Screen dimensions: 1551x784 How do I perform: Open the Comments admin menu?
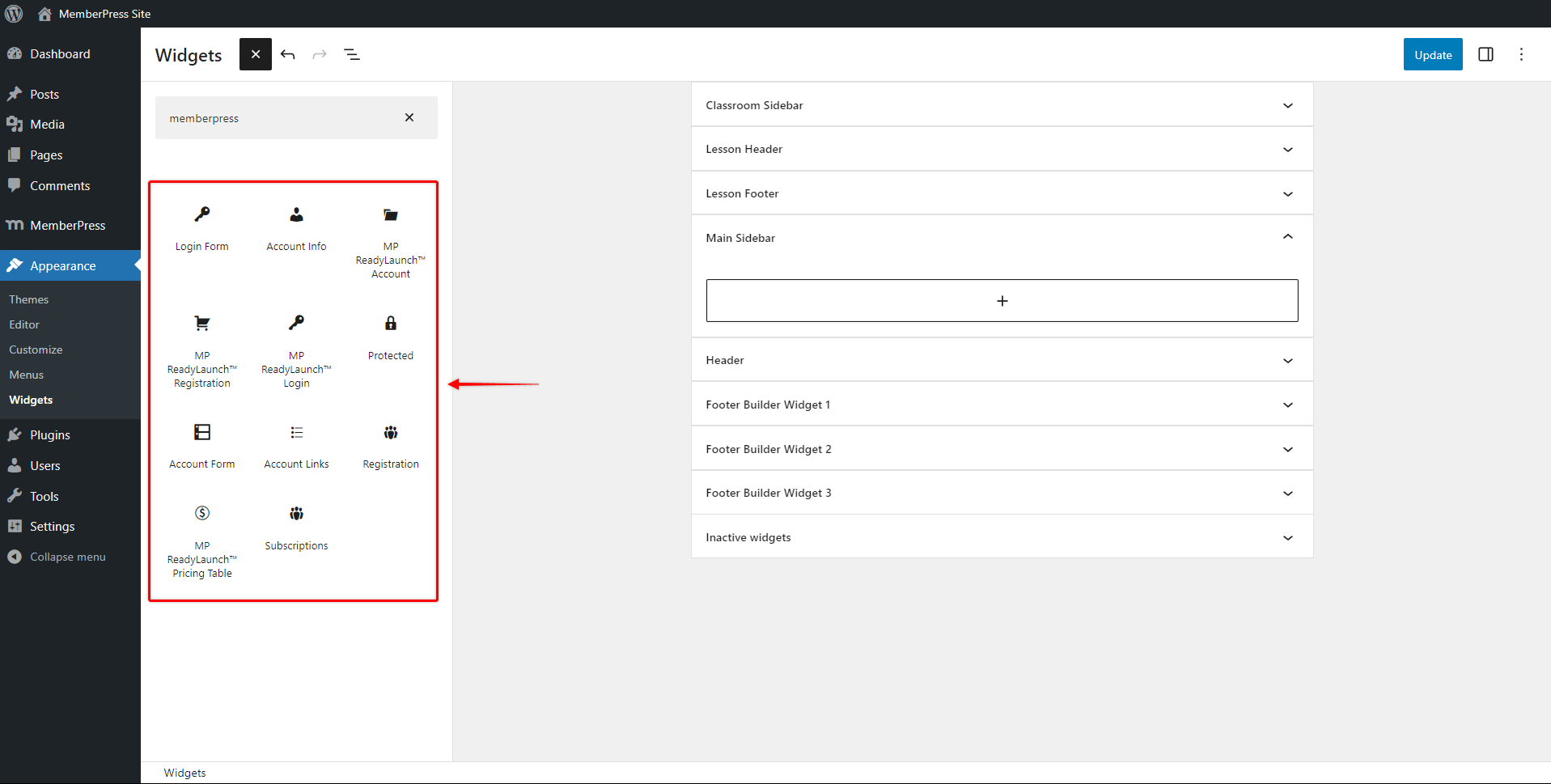coord(70,186)
